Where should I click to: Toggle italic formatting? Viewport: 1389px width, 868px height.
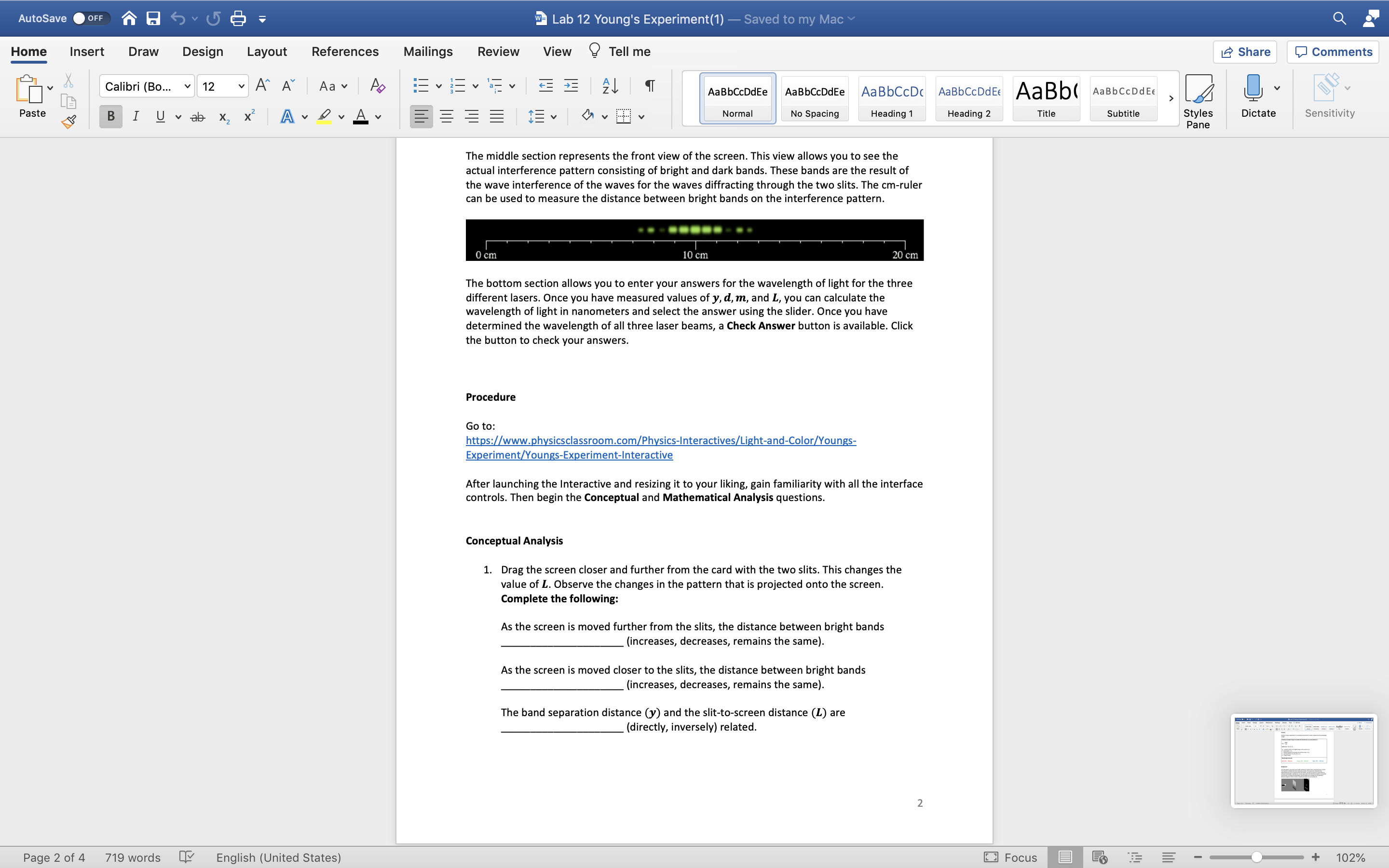[x=136, y=117]
